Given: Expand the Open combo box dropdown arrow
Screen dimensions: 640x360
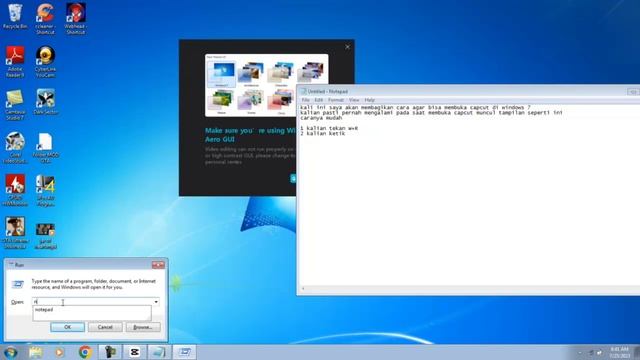Looking at the screenshot, I should tap(156, 302).
